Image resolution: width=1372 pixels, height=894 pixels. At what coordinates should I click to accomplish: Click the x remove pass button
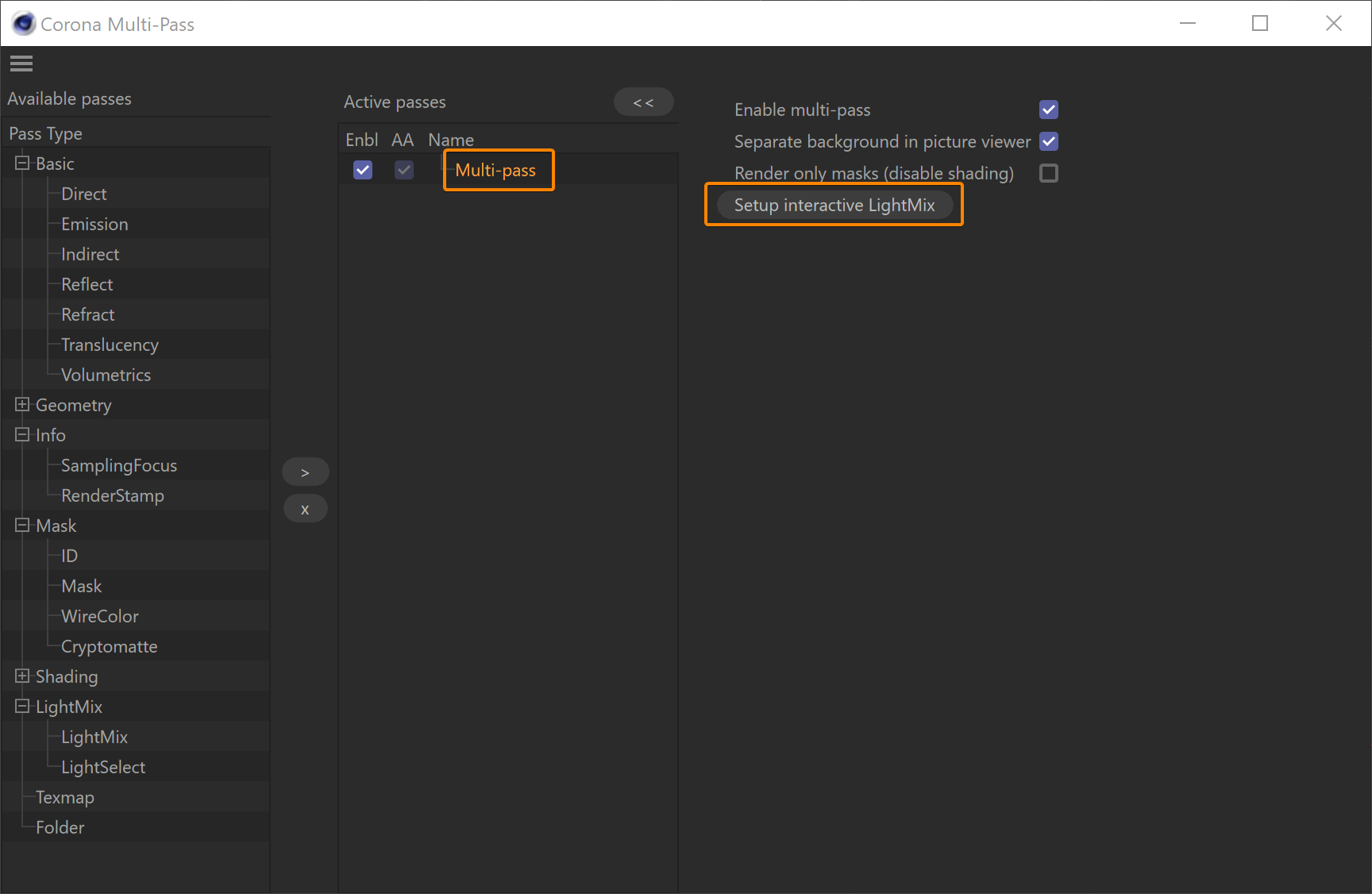coord(305,509)
